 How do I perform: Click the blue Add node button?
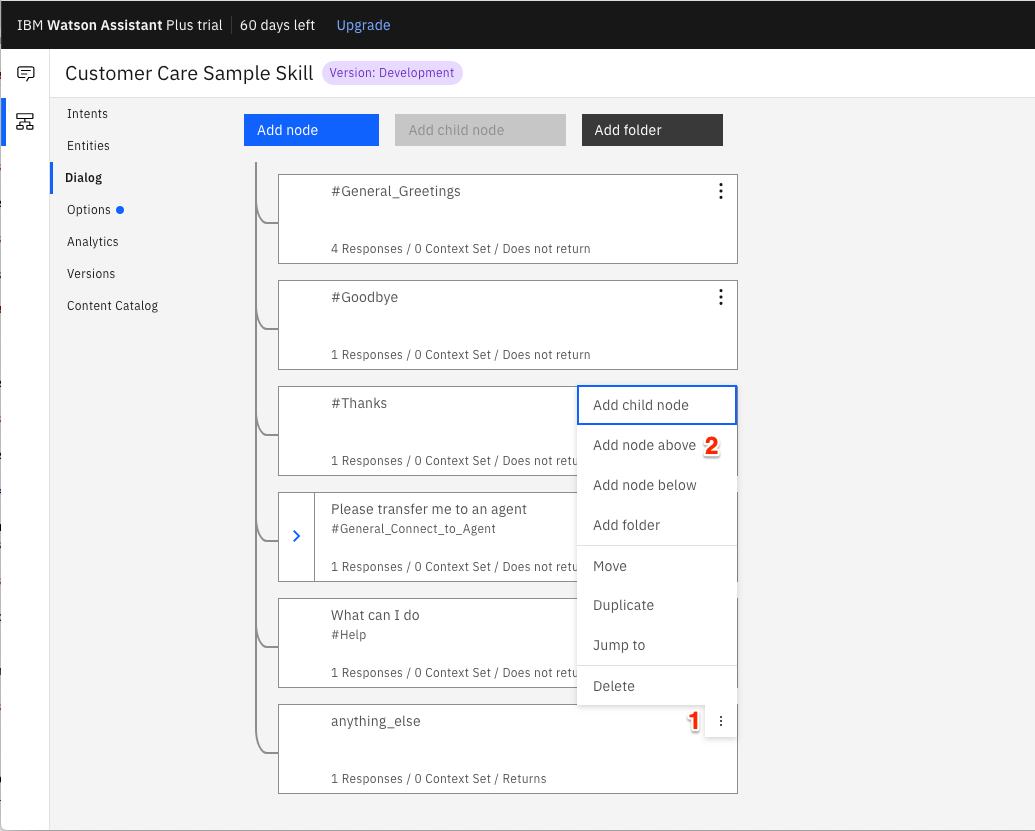pyautogui.click(x=312, y=130)
